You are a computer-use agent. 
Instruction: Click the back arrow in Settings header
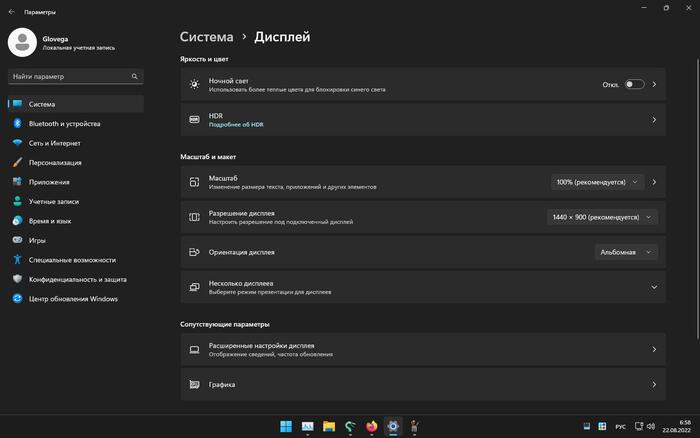click(x=11, y=11)
